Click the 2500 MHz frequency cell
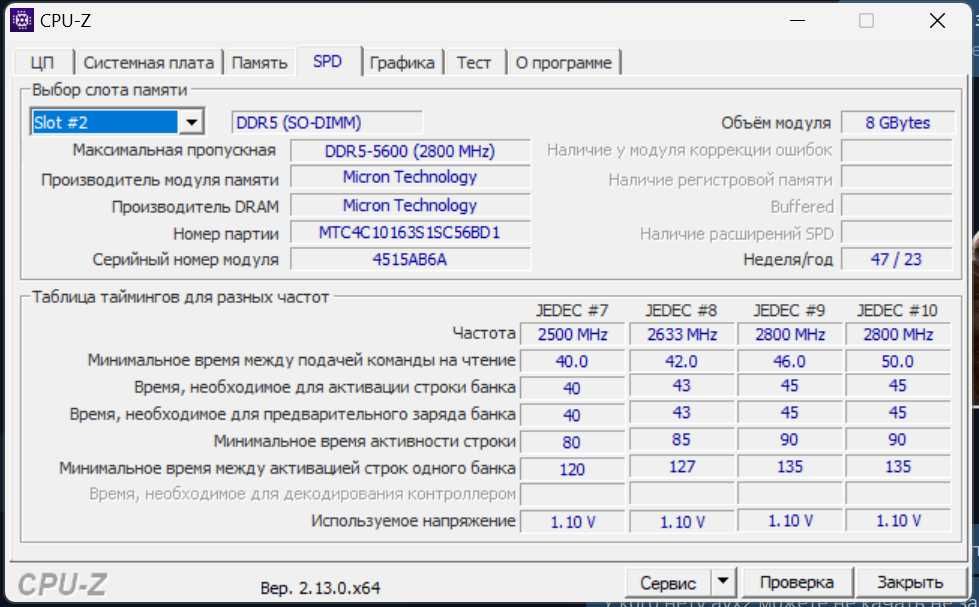 [573, 335]
